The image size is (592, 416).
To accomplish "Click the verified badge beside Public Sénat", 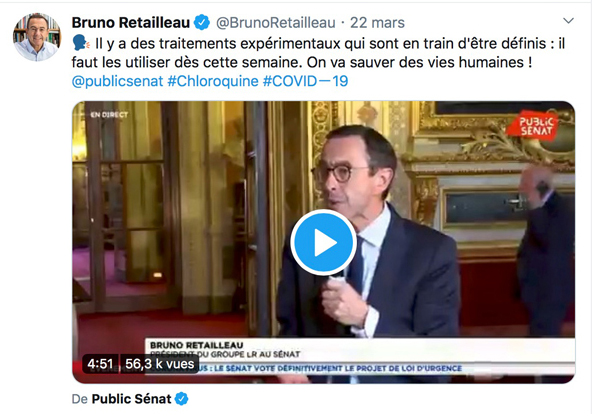I will (x=182, y=399).
